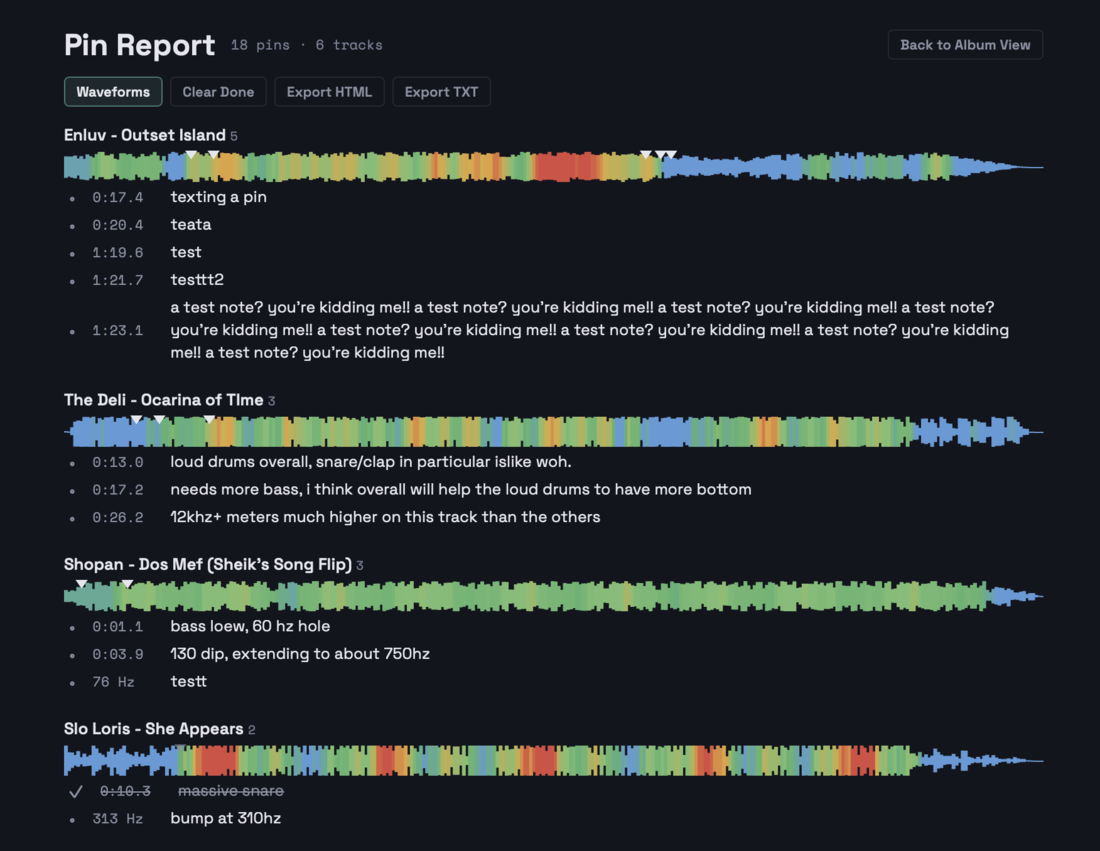
Task: Seek within The Deli - Ocarina of Time waveform
Action: tap(554, 431)
